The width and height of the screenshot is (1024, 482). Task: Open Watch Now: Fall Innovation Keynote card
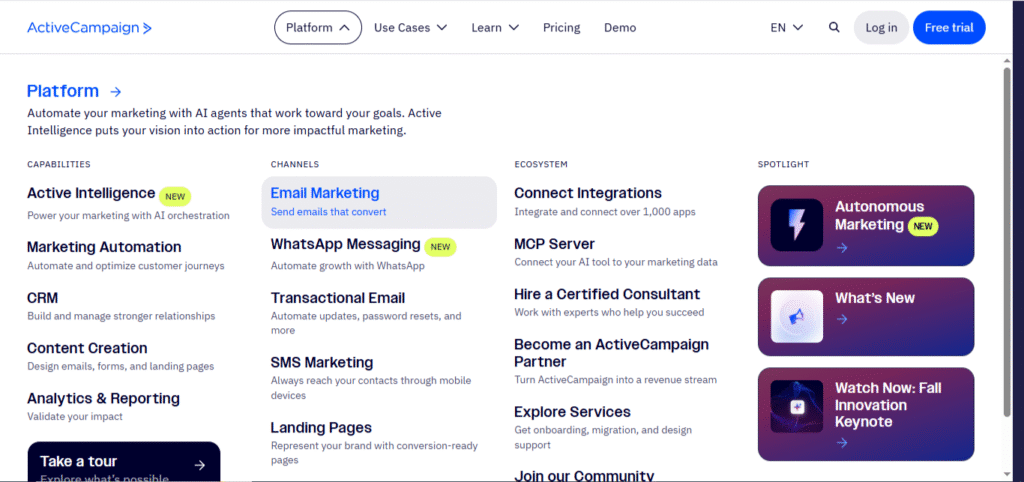coord(866,414)
